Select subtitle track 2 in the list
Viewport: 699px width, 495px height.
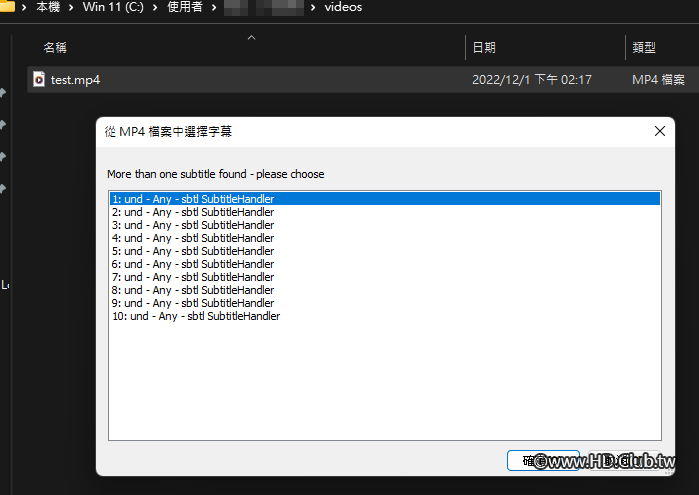pyautogui.click(x=385, y=212)
